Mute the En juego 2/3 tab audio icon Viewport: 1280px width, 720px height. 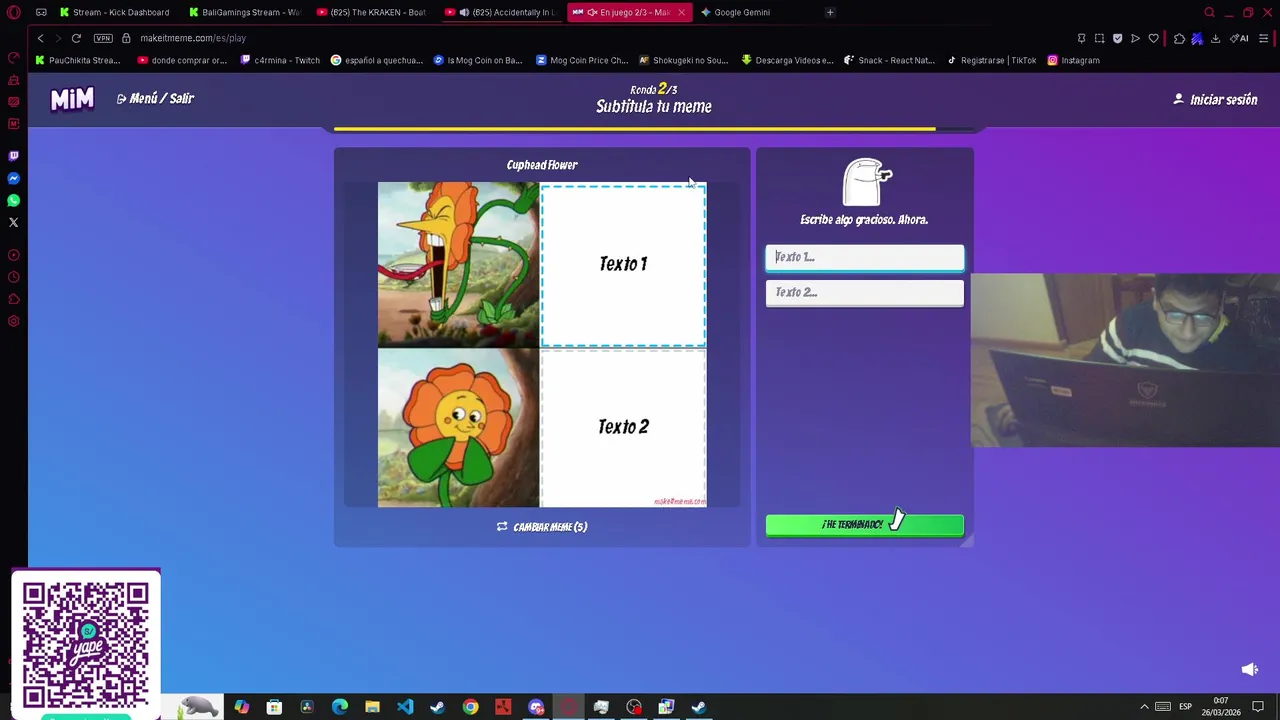click(593, 12)
